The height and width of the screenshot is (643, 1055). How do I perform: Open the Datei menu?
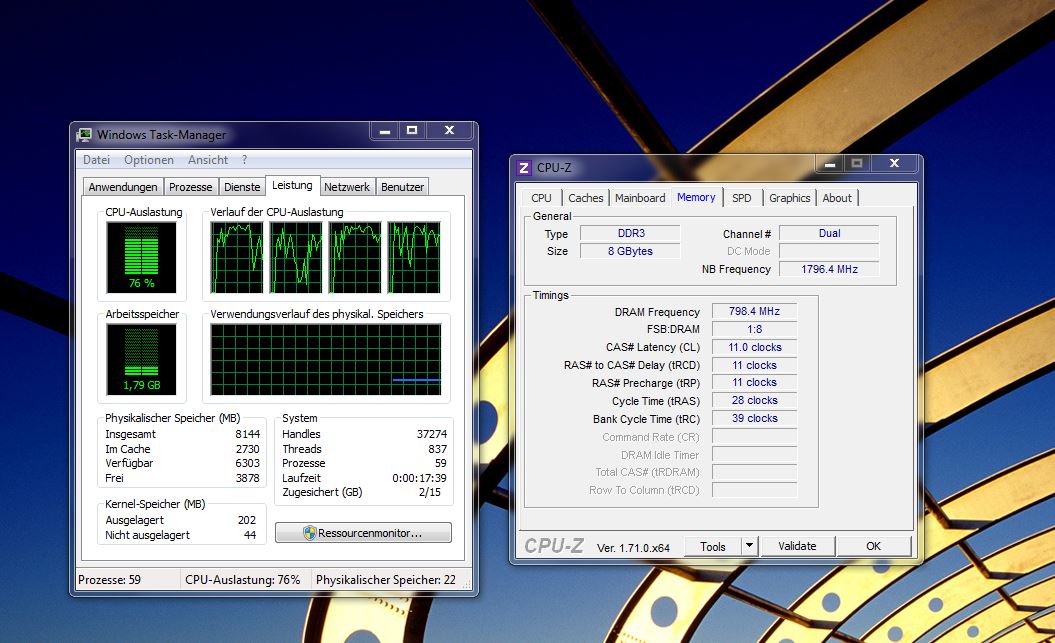click(96, 160)
